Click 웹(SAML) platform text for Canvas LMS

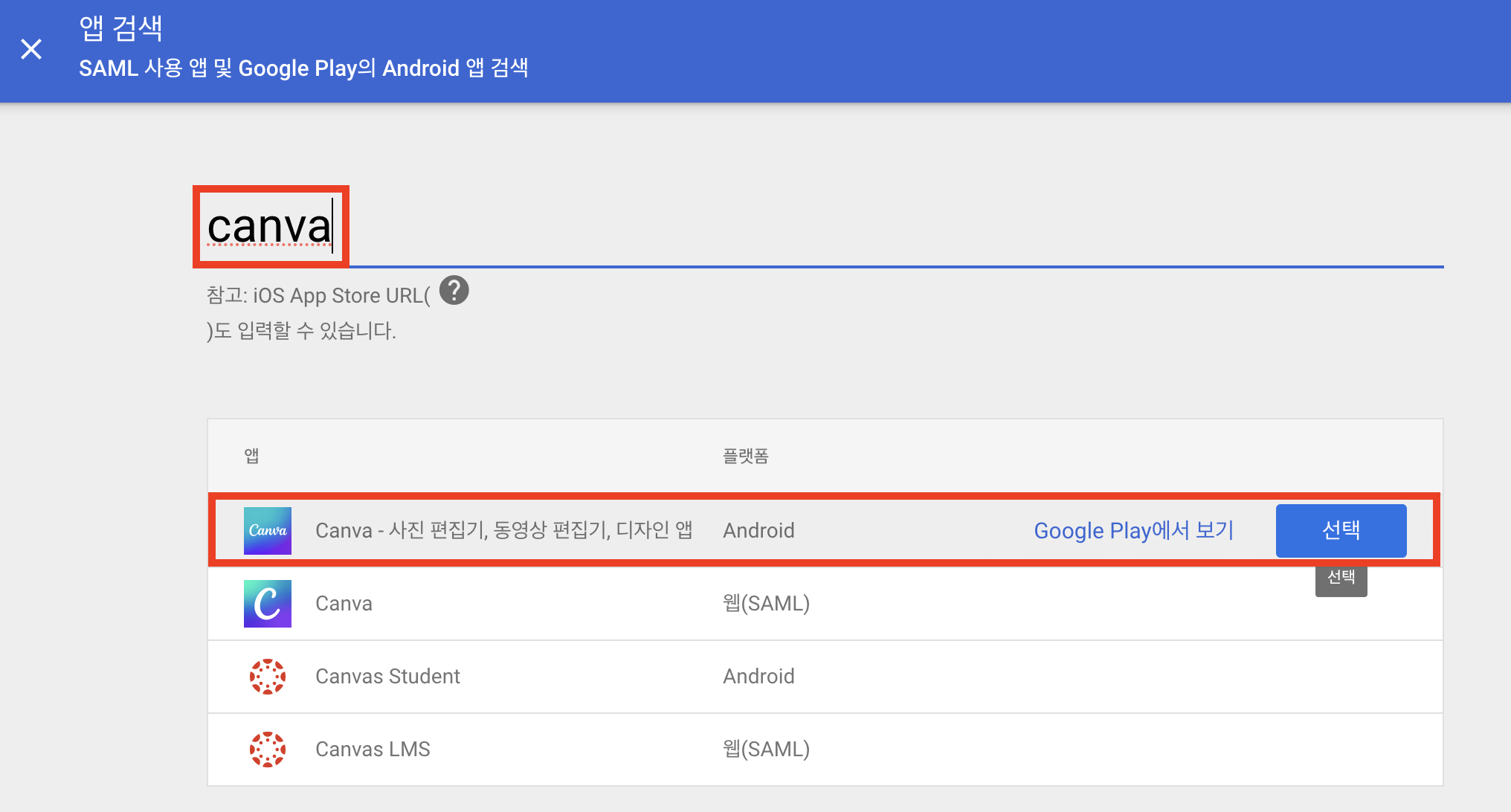(766, 749)
